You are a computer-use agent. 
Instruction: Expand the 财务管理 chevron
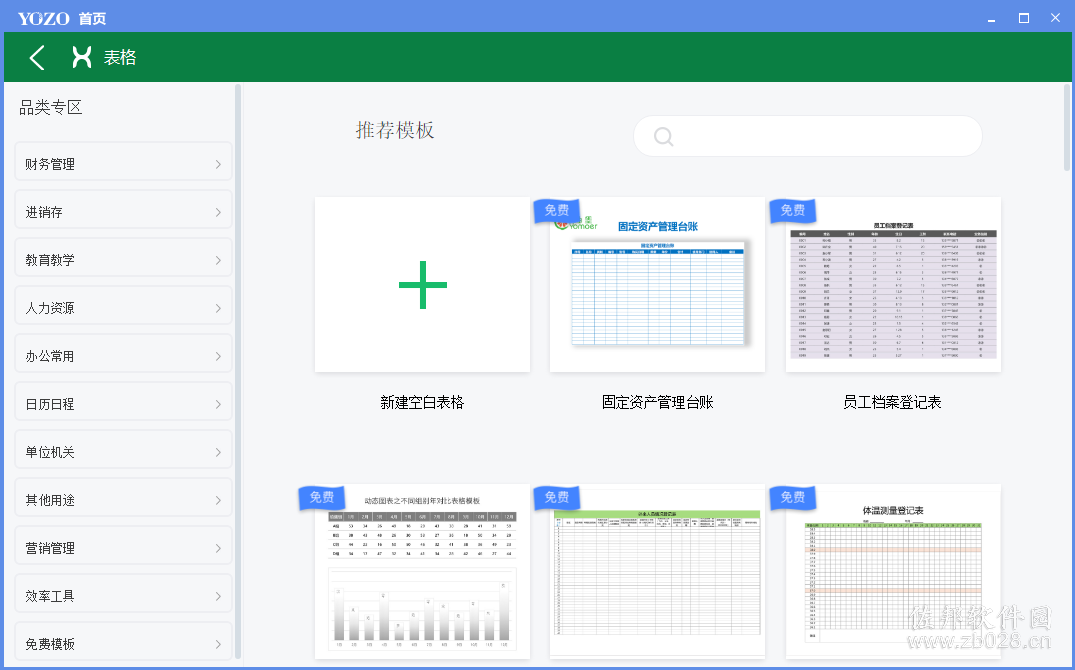218,164
